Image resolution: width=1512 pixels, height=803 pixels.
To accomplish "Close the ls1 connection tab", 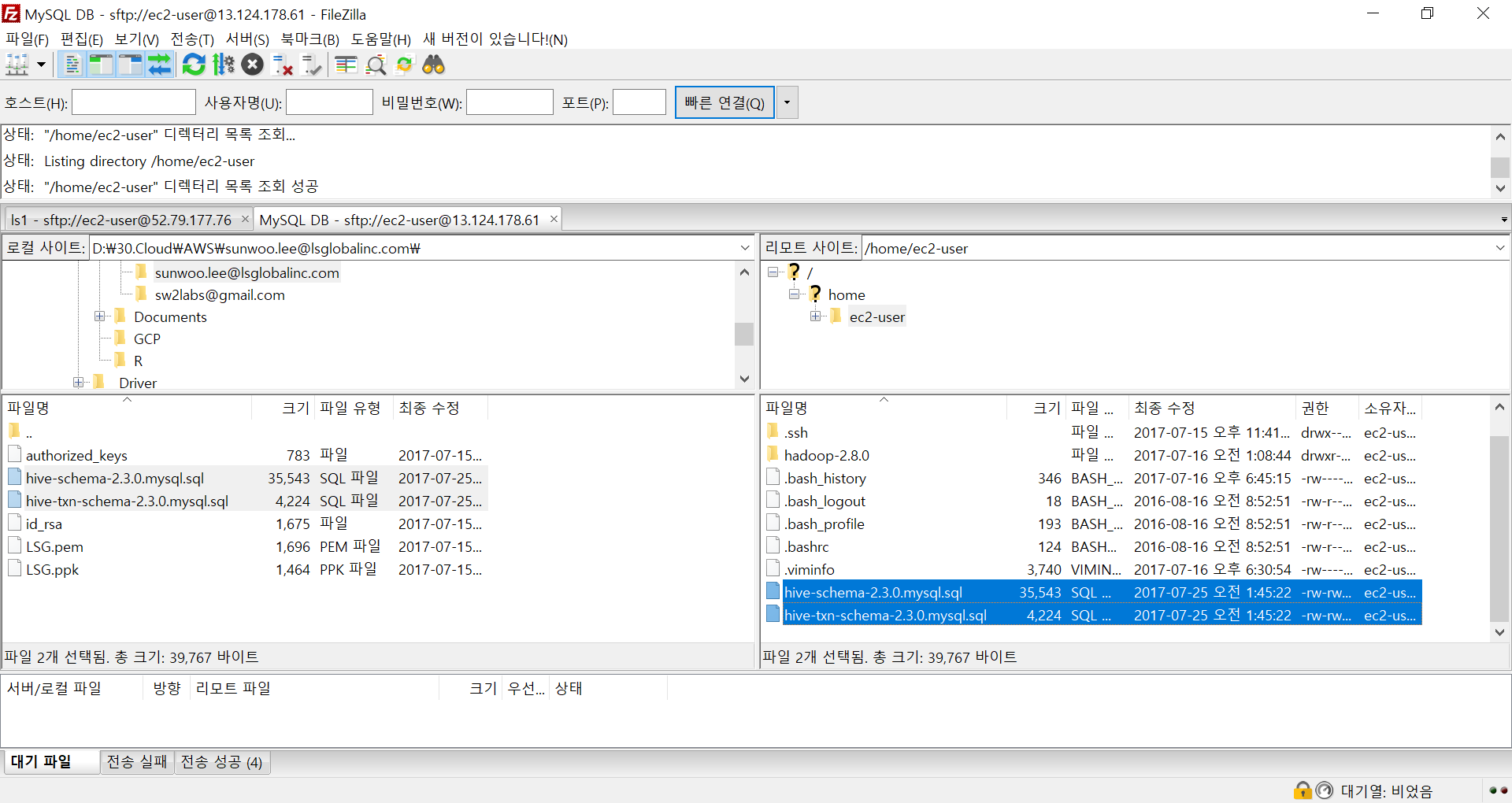I will point(245,219).
